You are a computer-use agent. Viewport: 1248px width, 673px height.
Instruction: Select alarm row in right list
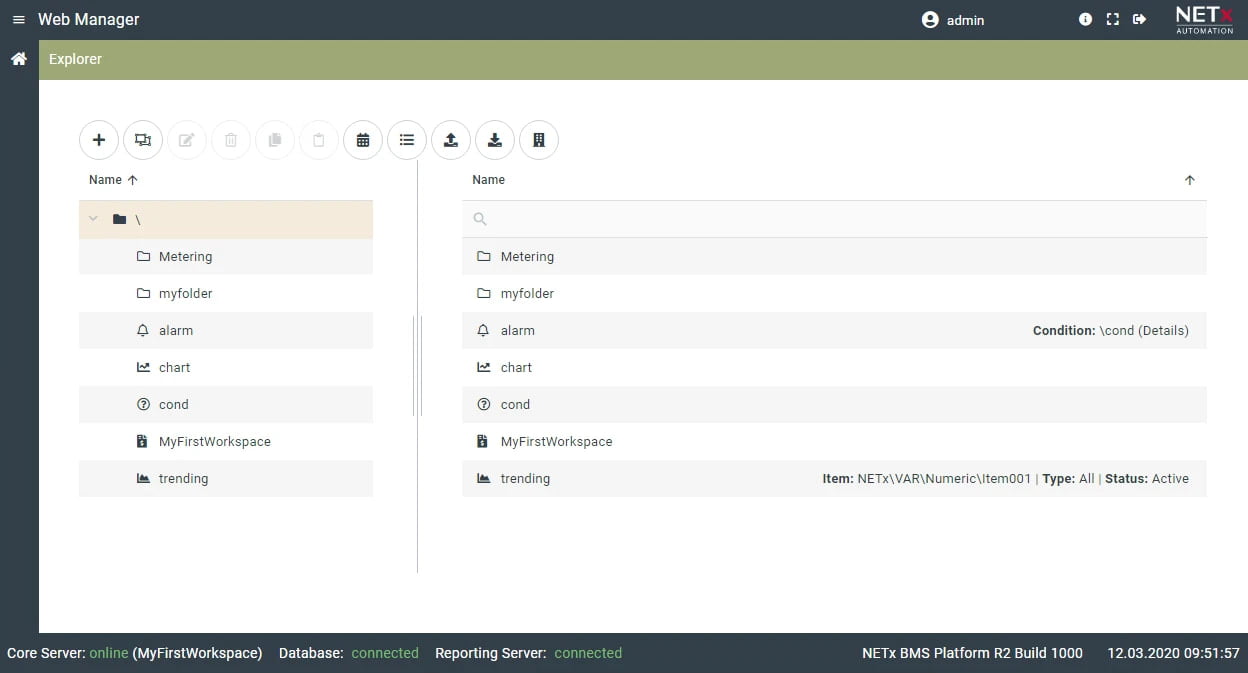[x=834, y=330]
